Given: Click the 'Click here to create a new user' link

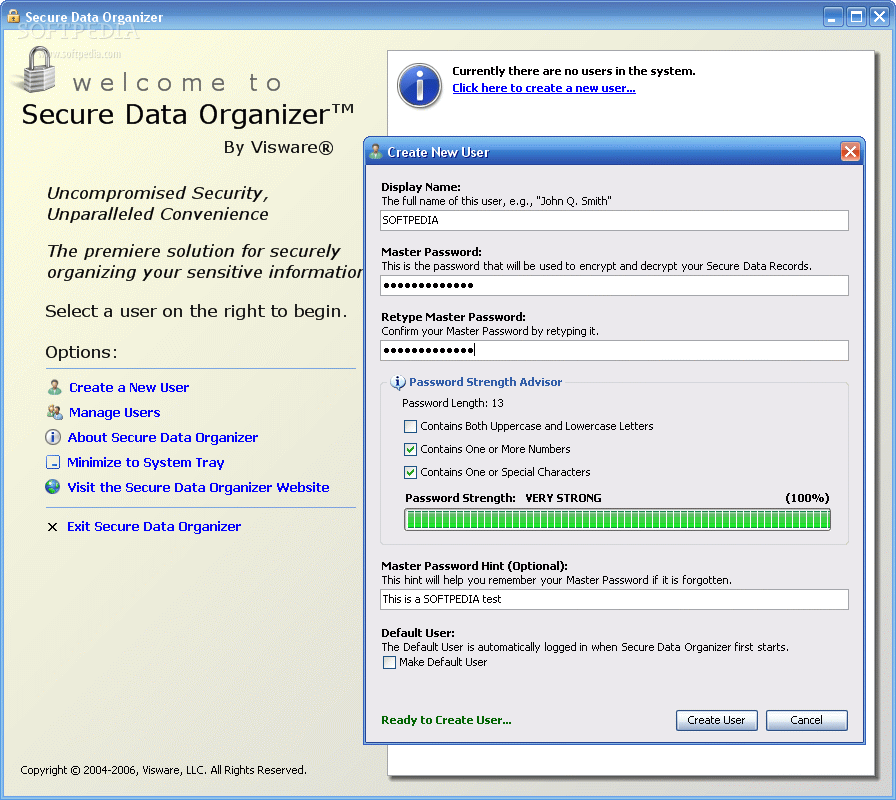Looking at the screenshot, I should [544, 88].
